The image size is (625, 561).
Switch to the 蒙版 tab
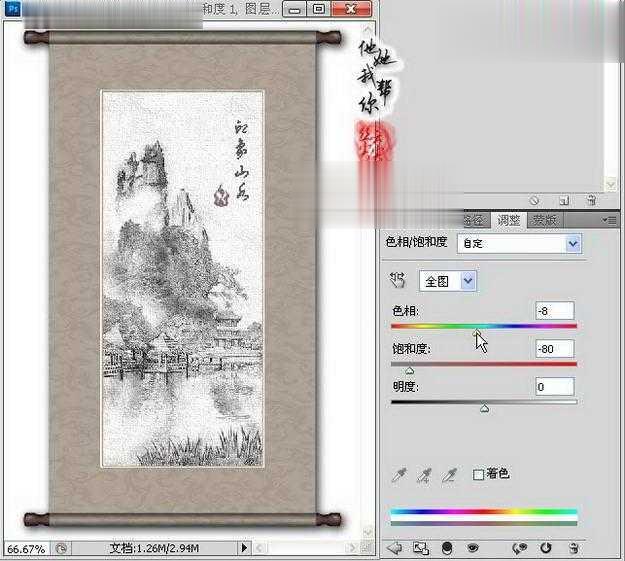(x=544, y=220)
